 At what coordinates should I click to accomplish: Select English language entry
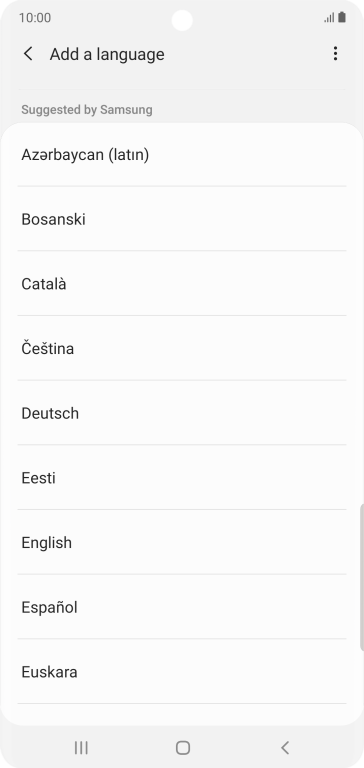point(182,542)
